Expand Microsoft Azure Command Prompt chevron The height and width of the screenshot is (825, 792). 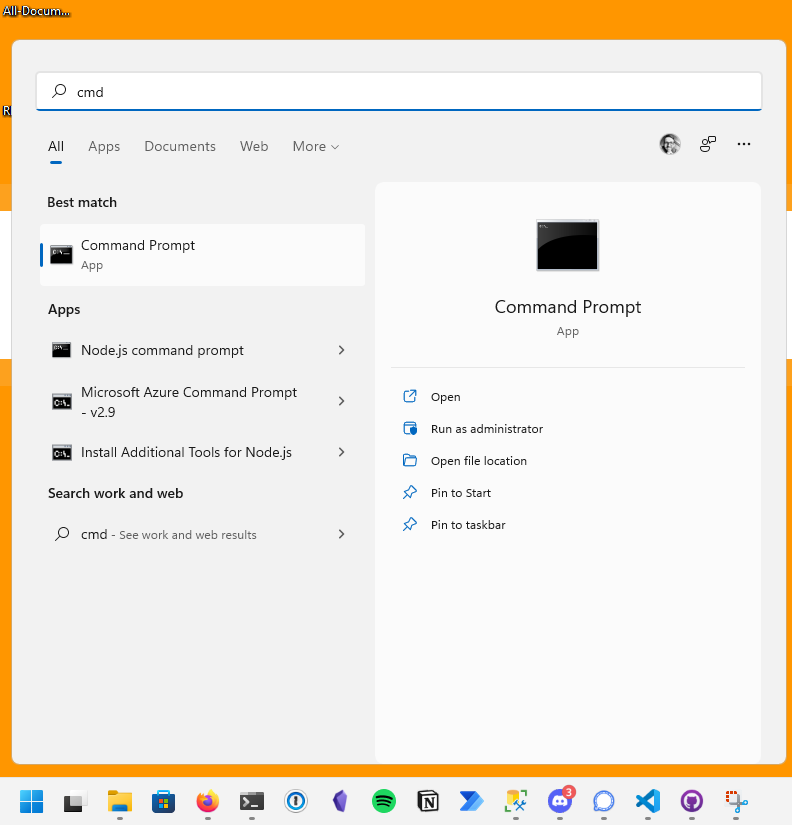[x=341, y=401]
